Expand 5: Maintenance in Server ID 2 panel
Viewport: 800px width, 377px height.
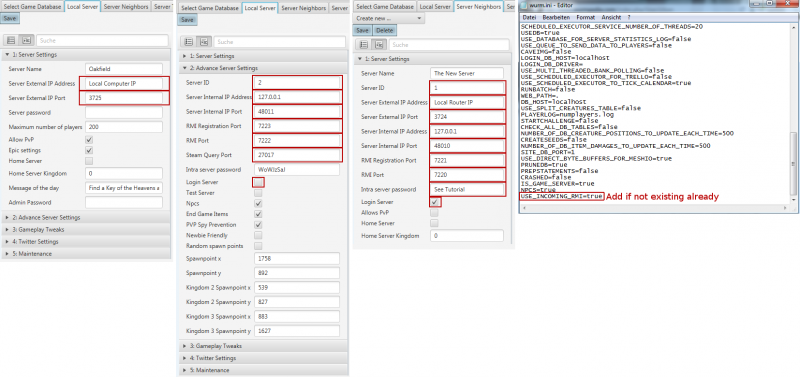tap(263, 370)
